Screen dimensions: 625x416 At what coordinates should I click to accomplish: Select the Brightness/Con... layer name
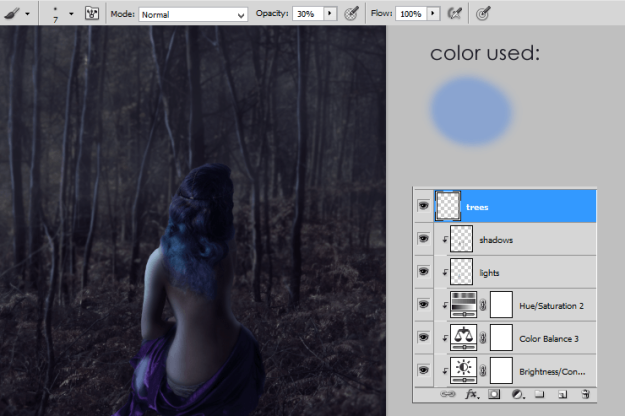pos(552,372)
